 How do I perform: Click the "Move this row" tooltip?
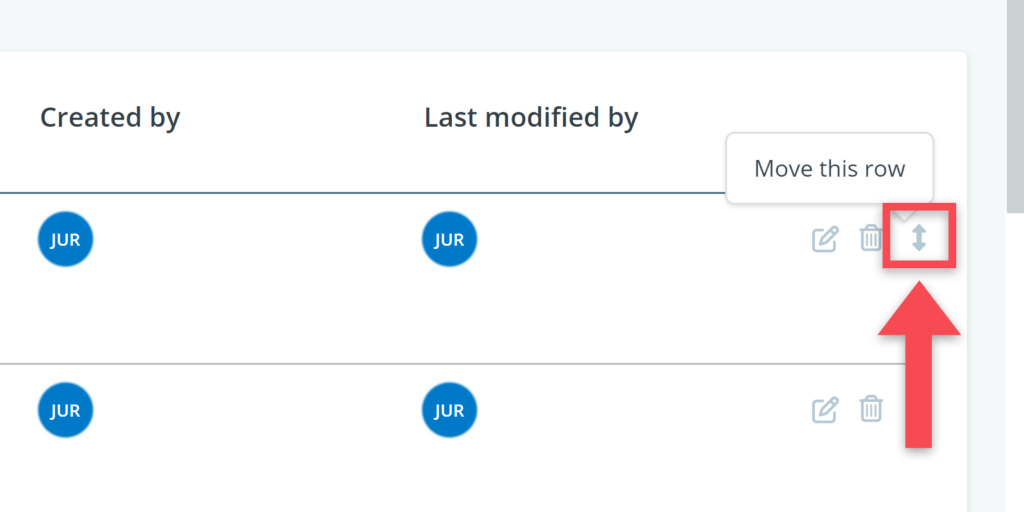point(829,168)
